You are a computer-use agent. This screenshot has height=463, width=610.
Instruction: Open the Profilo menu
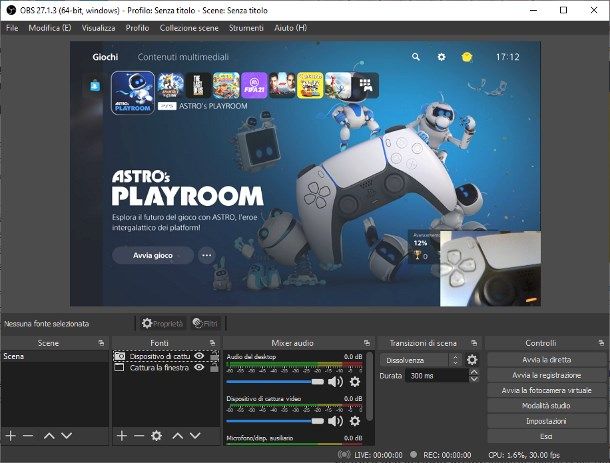pos(137,28)
